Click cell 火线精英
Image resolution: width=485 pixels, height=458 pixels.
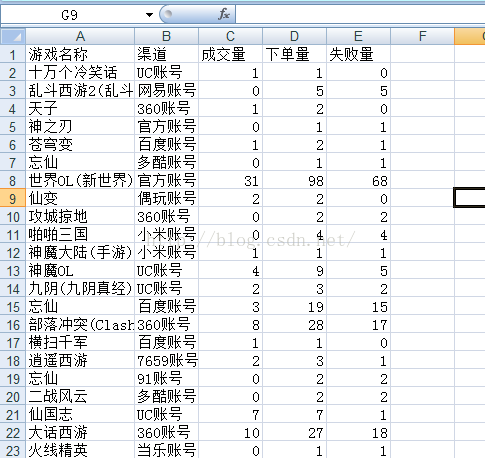(x=80, y=450)
